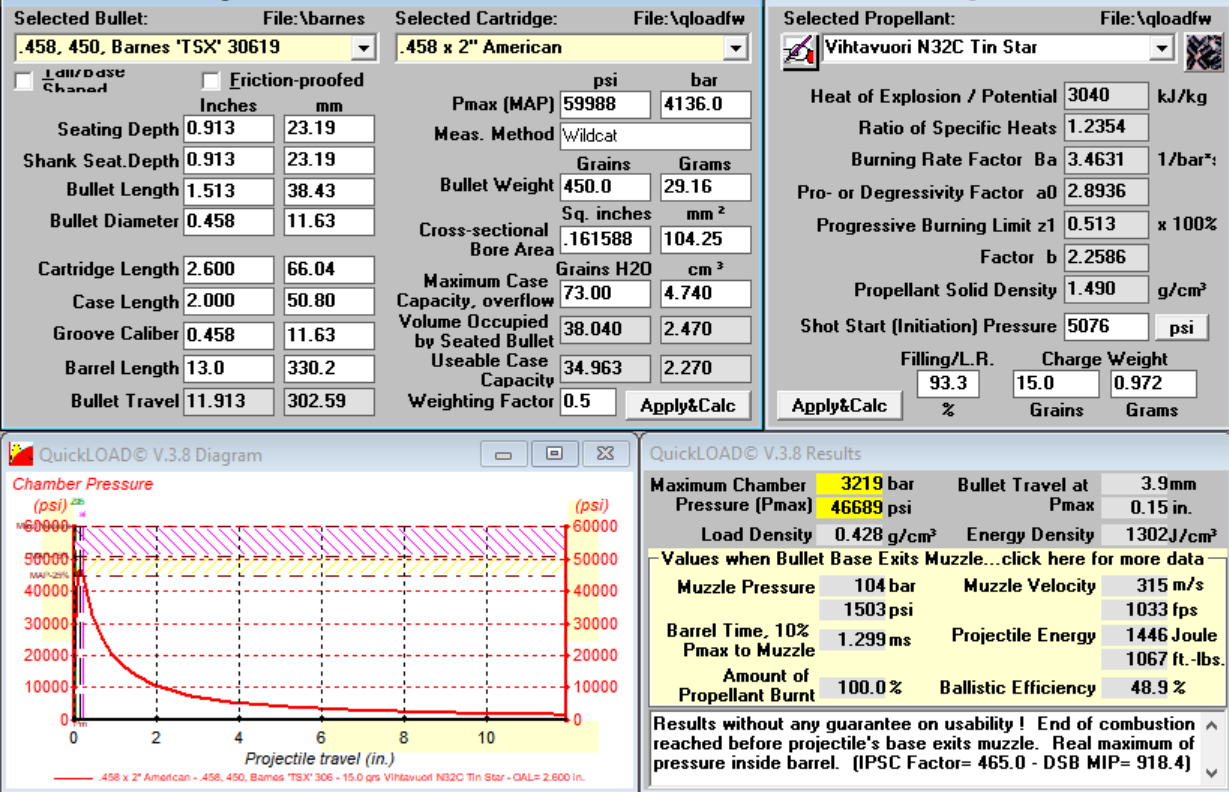Close the QuickLOAD Diagram window
The width and height of the screenshot is (1229, 792).
point(605,454)
